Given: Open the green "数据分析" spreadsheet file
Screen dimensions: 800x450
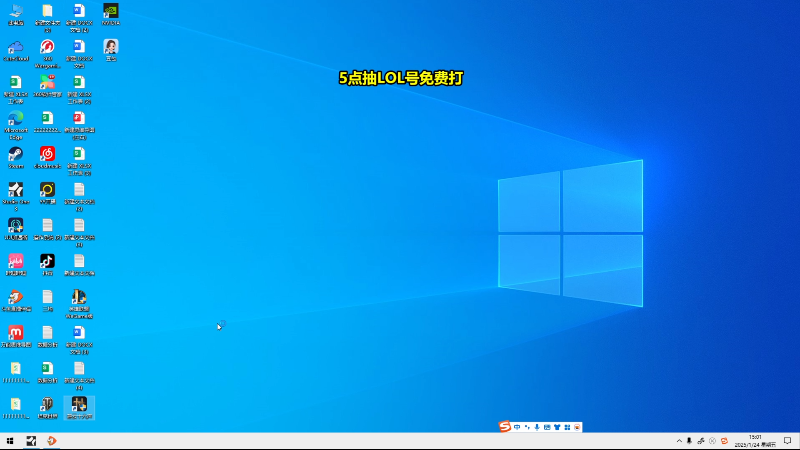Looking at the screenshot, I should [47, 372].
